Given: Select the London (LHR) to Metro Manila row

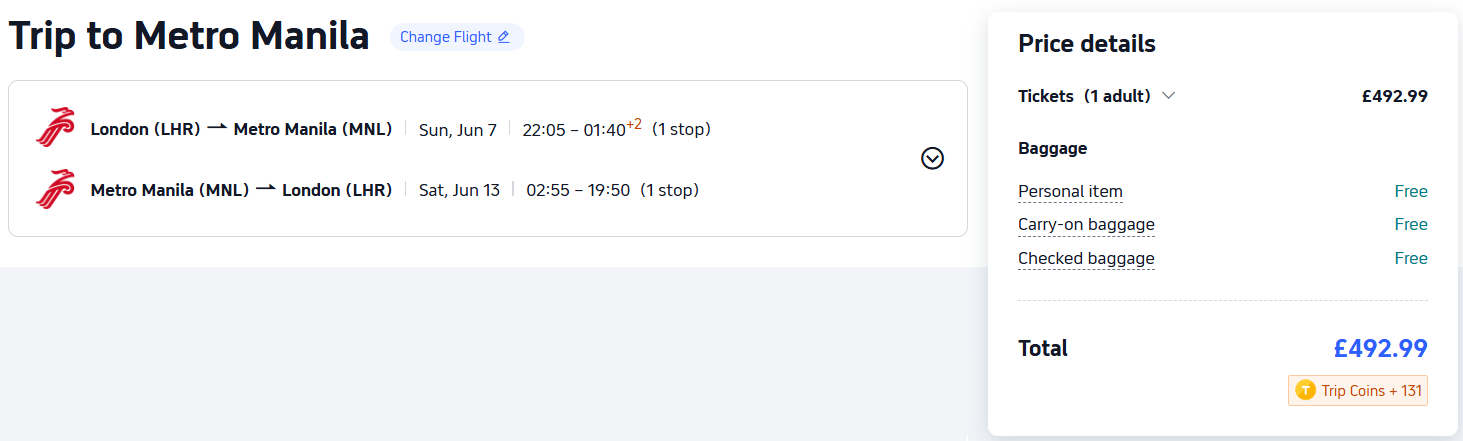Looking at the screenshot, I should coord(400,129).
